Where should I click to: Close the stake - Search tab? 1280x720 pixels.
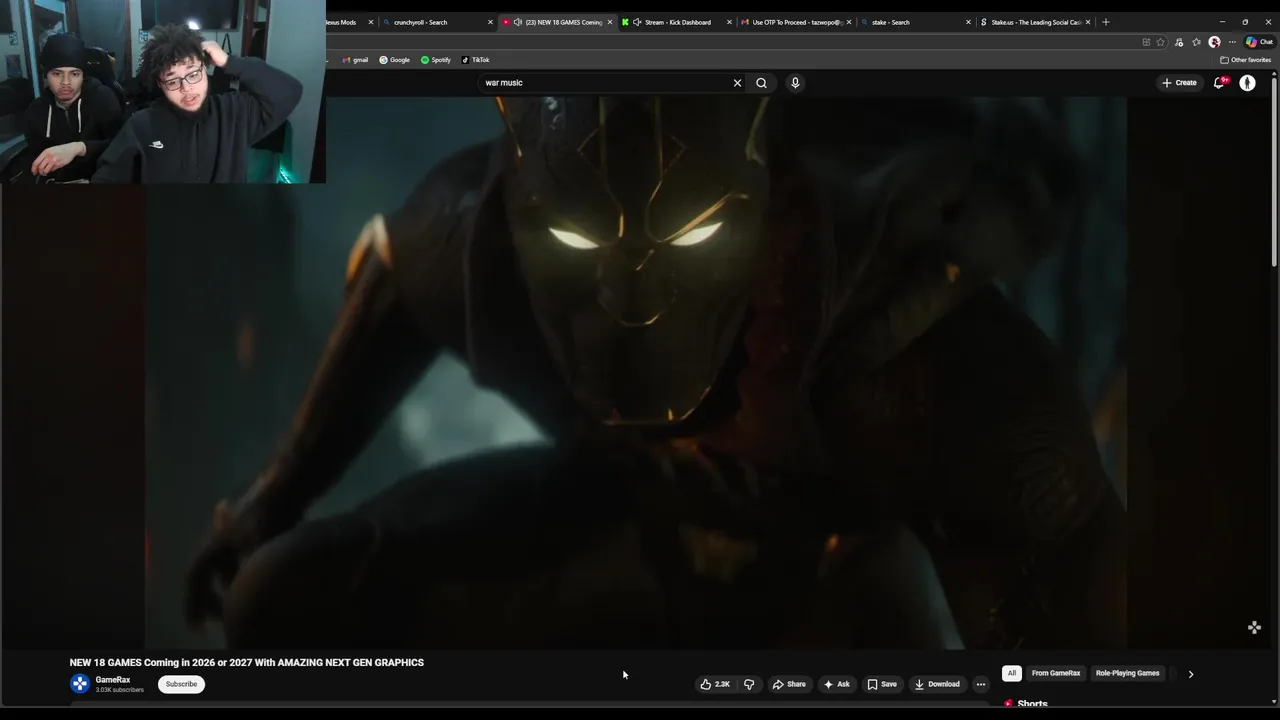(968, 22)
